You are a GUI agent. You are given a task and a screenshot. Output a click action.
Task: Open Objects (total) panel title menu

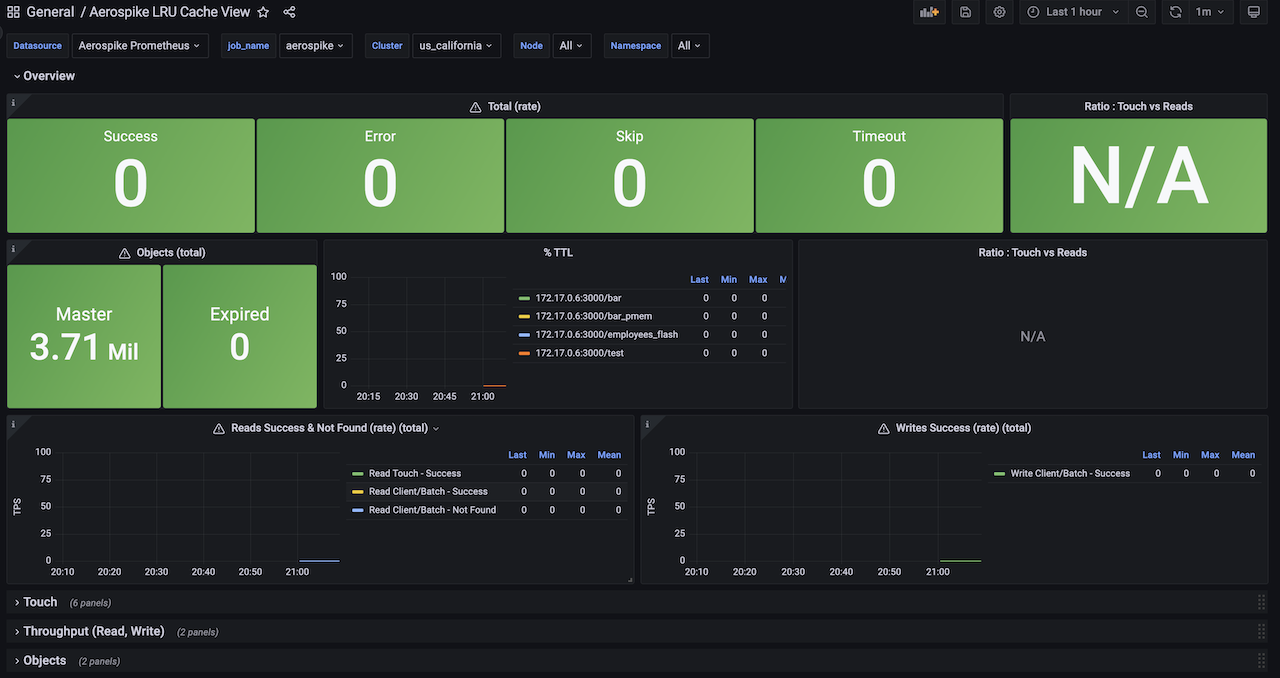click(x=170, y=253)
